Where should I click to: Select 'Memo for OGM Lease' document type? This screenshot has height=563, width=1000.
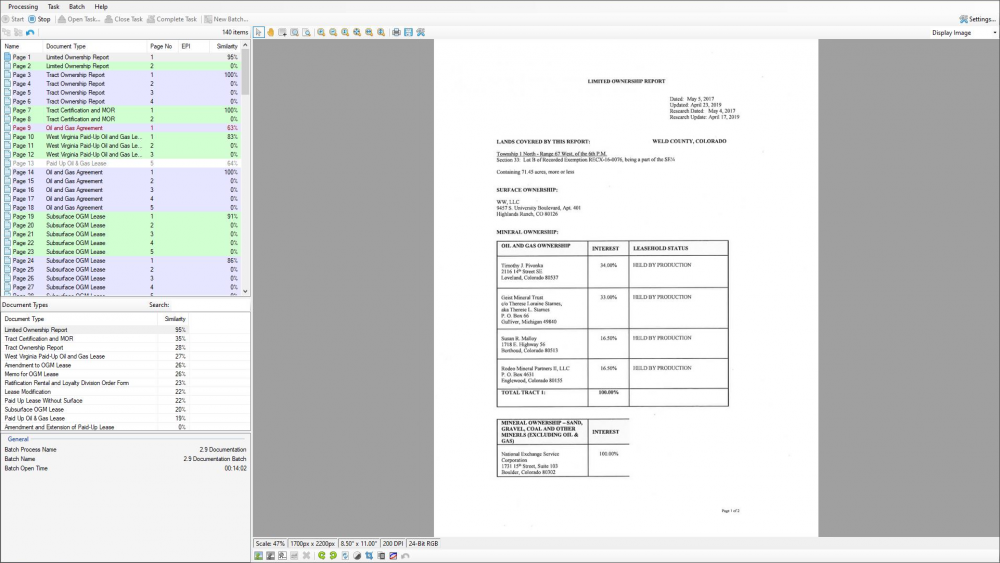point(95,374)
